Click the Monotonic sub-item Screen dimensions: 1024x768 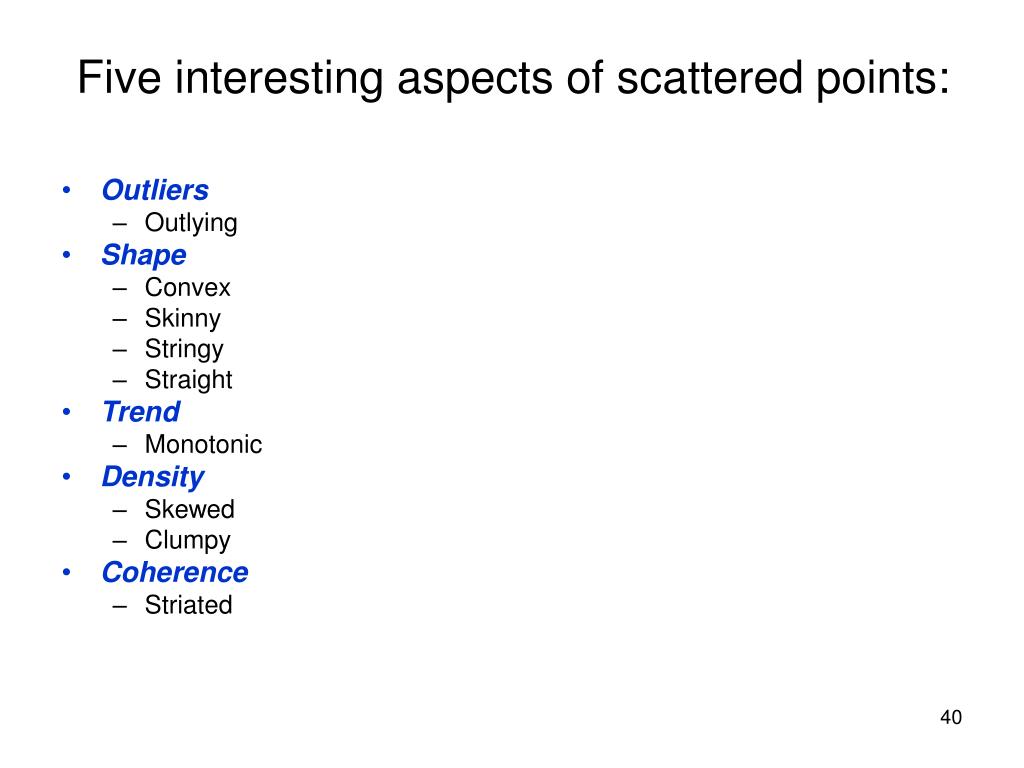[203, 445]
